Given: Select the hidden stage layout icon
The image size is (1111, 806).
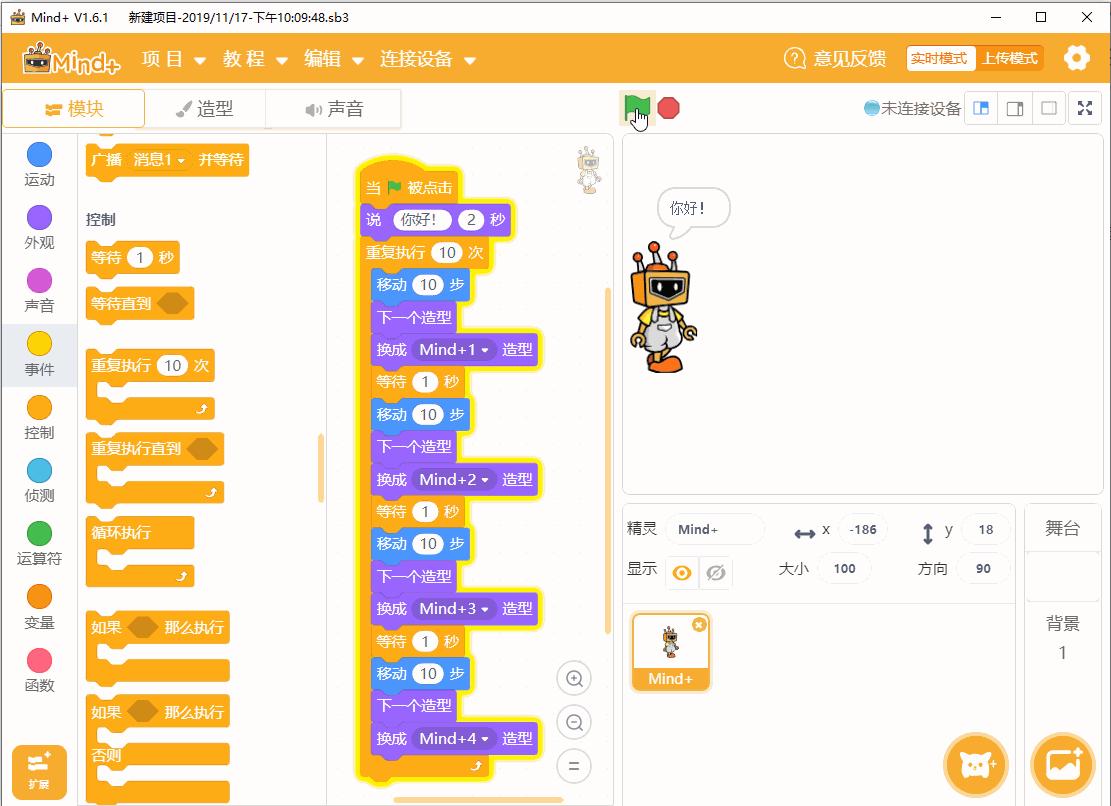Looking at the screenshot, I should [1049, 108].
